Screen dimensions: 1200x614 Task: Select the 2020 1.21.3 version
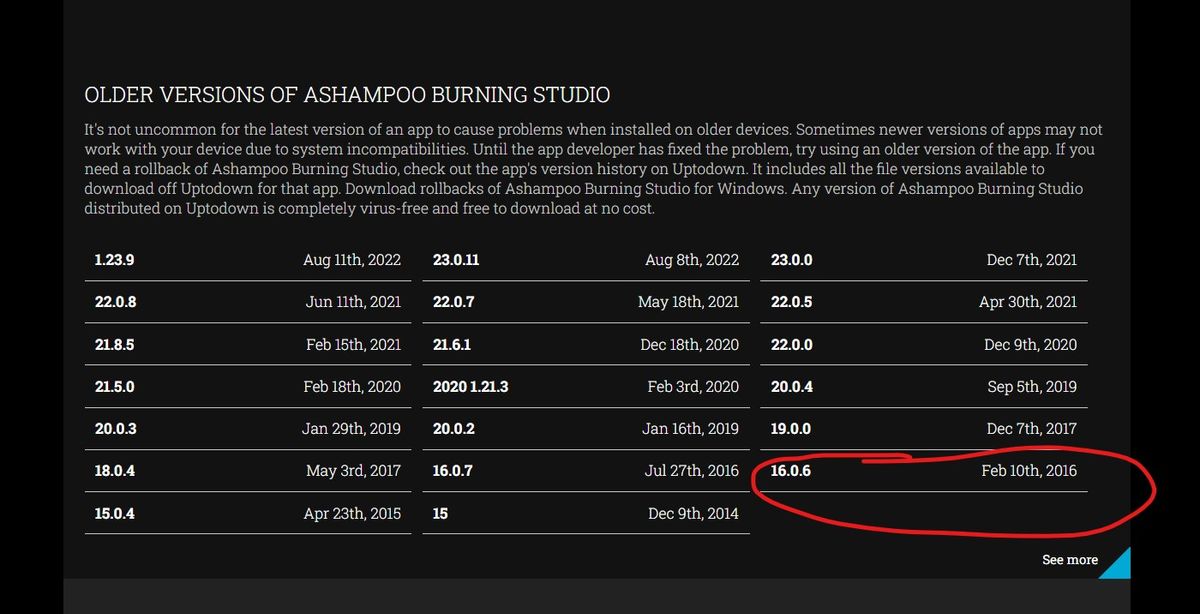pyautogui.click(x=470, y=387)
